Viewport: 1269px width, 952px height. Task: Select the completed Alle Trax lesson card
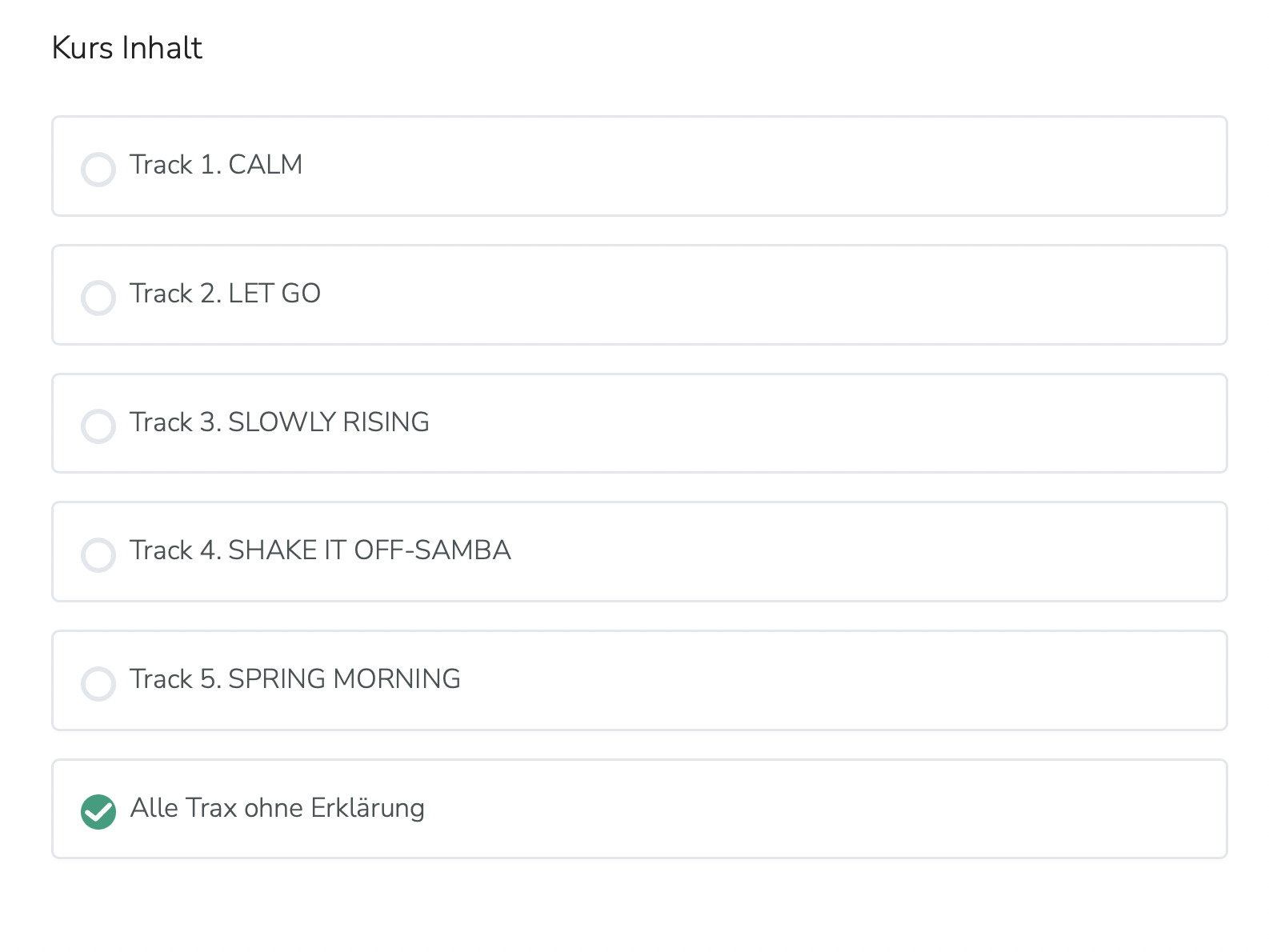tap(639, 809)
